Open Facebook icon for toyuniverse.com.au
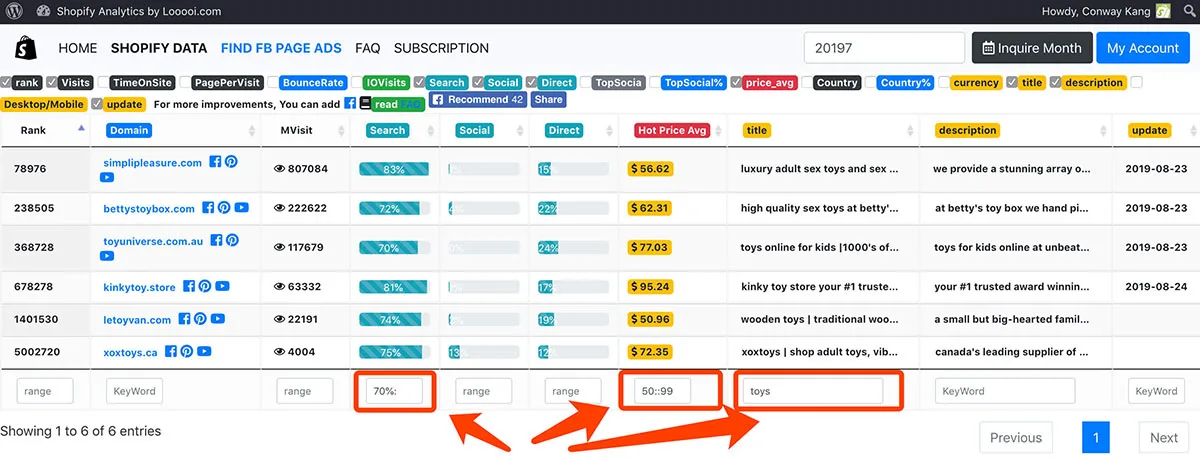 coord(216,241)
